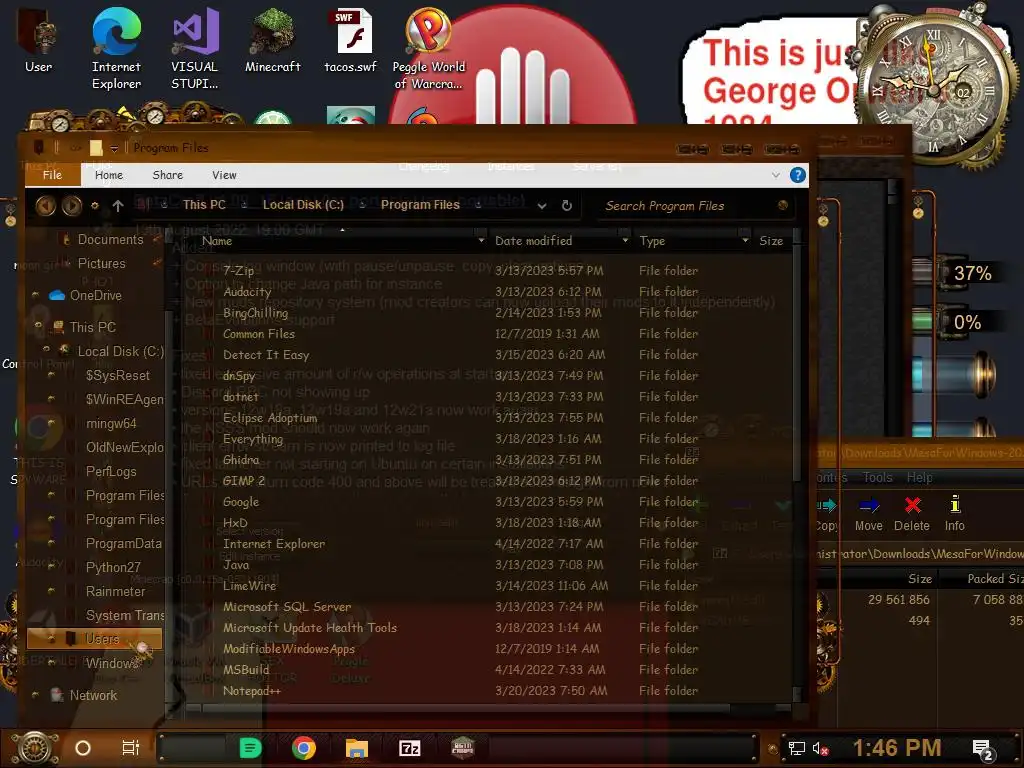Open Internet Explorer (Edge) desktop icon
Image resolution: width=1024 pixels, height=768 pixels.
[116, 49]
